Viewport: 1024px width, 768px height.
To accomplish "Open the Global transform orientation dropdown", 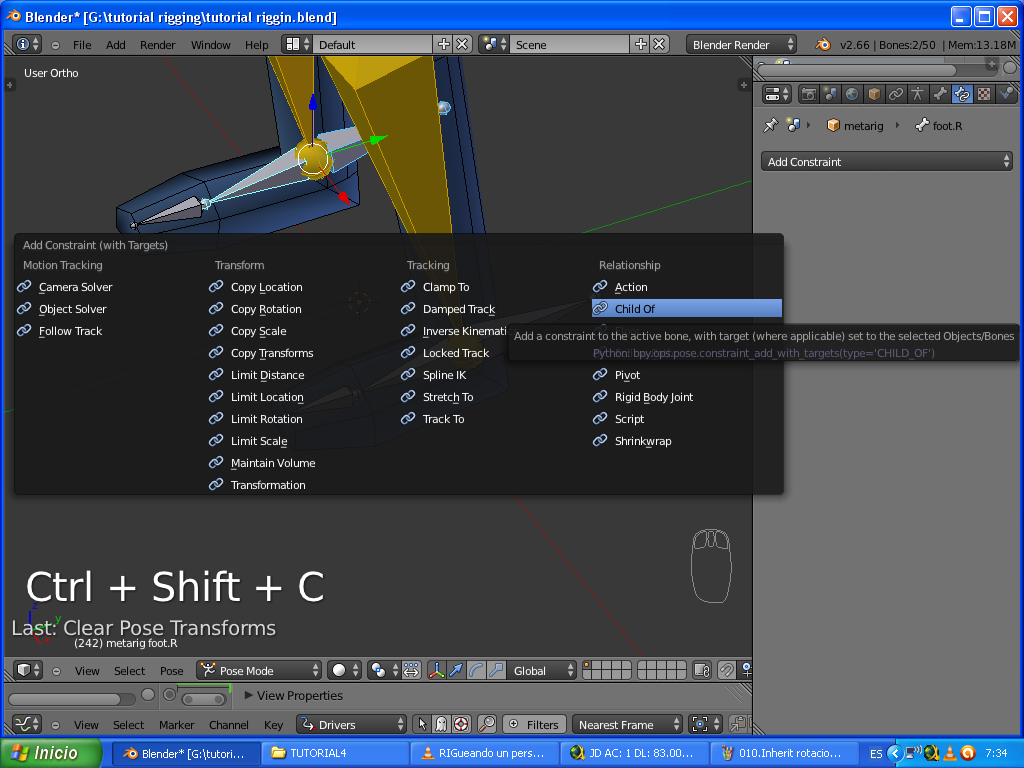I will point(541,670).
